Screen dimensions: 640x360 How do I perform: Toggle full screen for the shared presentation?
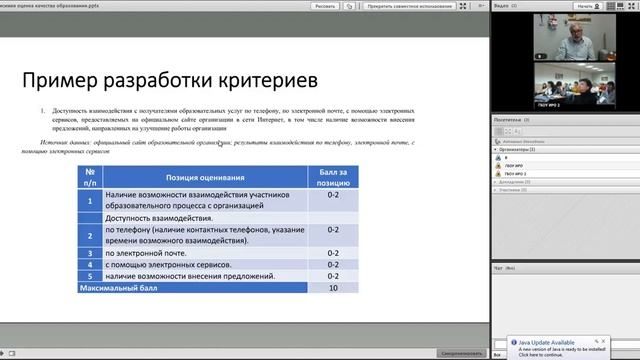tap(463, 6)
